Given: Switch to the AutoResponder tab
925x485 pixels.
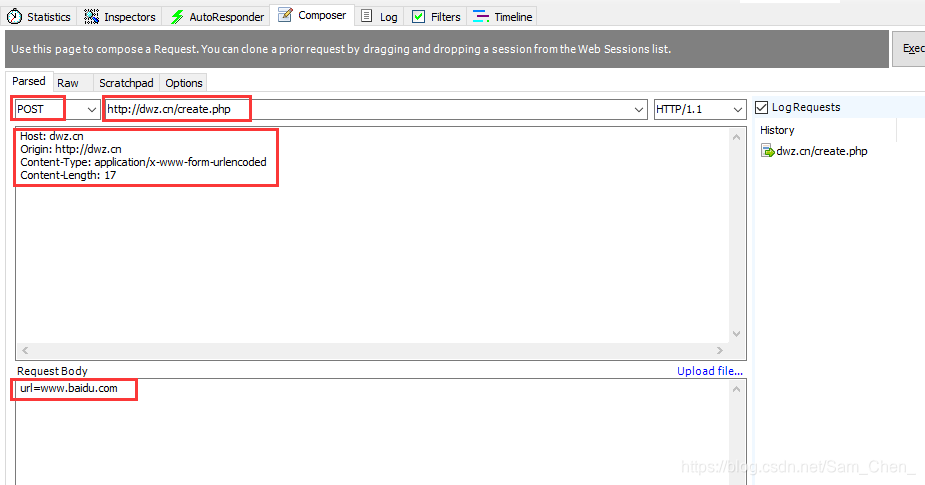Looking at the screenshot, I should click(x=218, y=17).
